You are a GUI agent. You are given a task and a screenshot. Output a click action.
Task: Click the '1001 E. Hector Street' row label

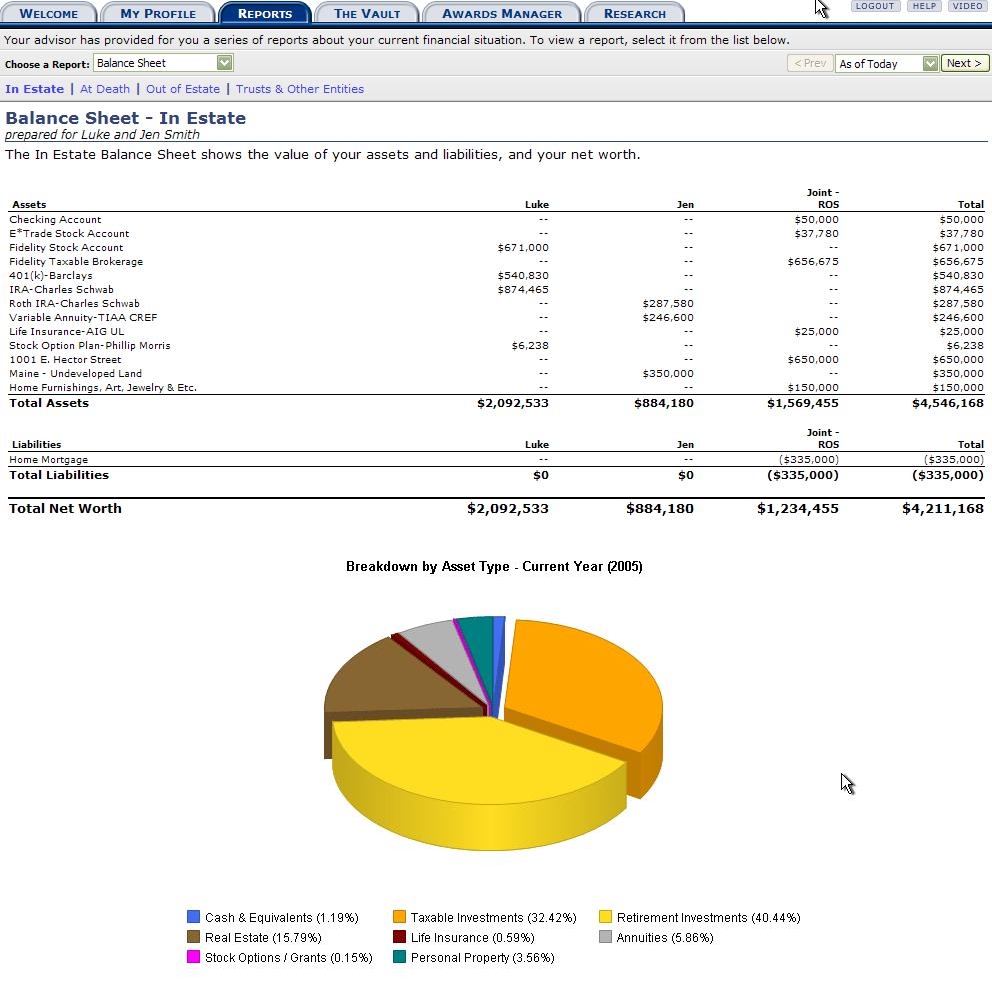(65, 360)
